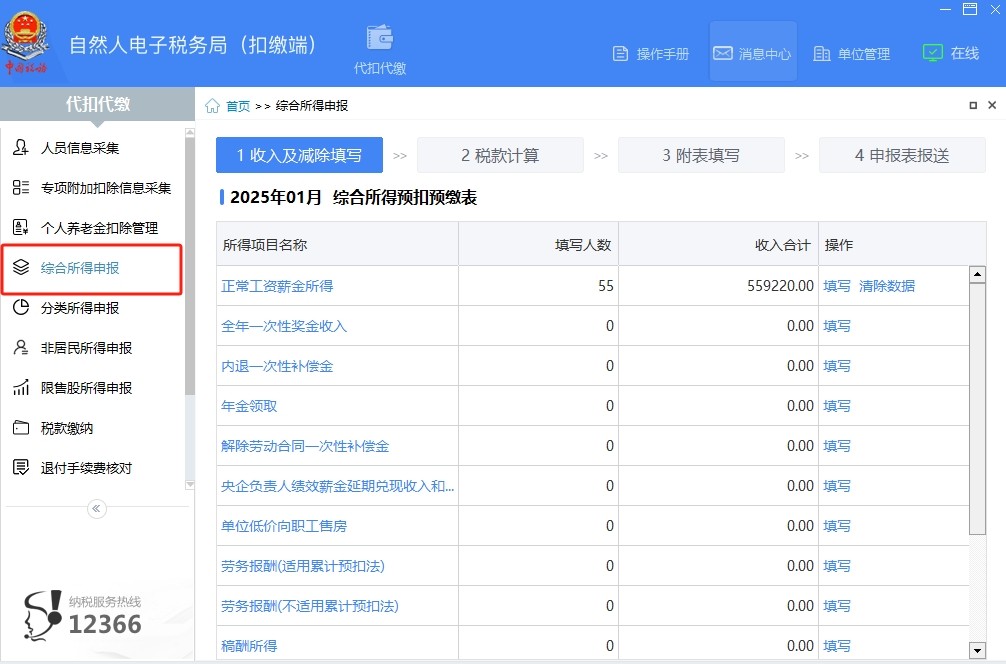The width and height of the screenshot is (1006, 664).
Task: Click the 专项附加扣除信息采集 list icon
Action: click(21, 187)
